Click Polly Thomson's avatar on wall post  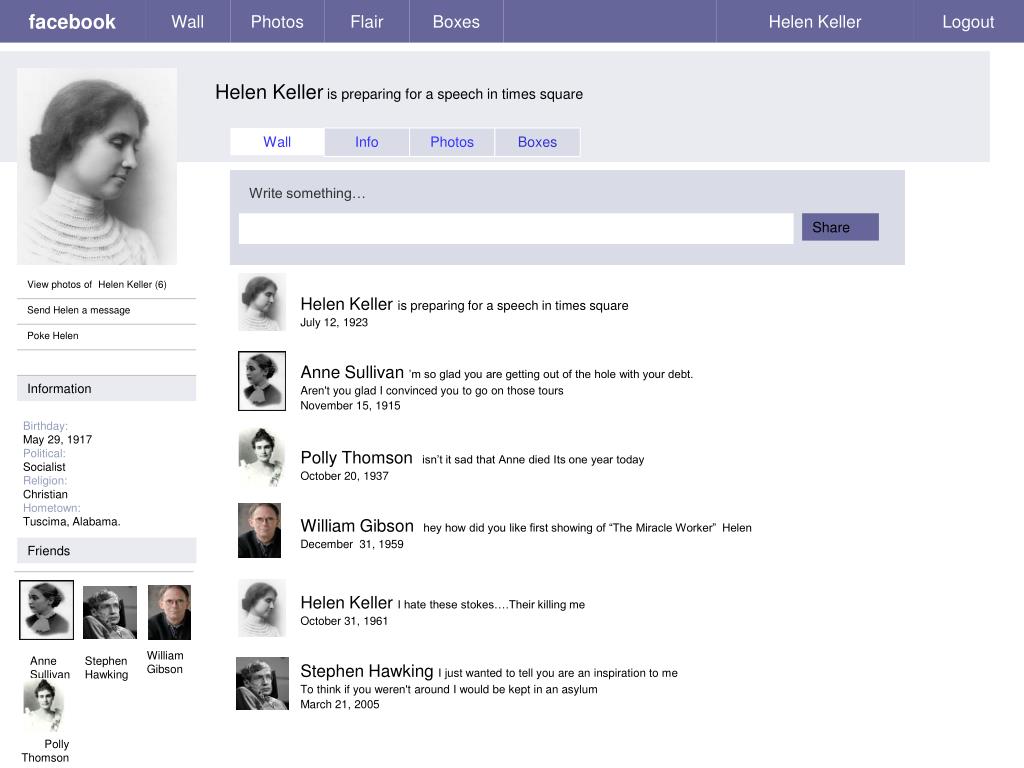[261, 456]
